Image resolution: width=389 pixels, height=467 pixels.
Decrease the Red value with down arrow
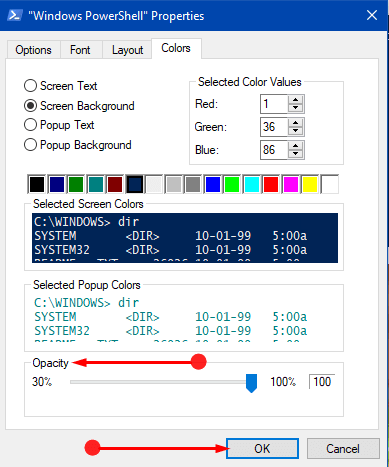click(295, 108)
